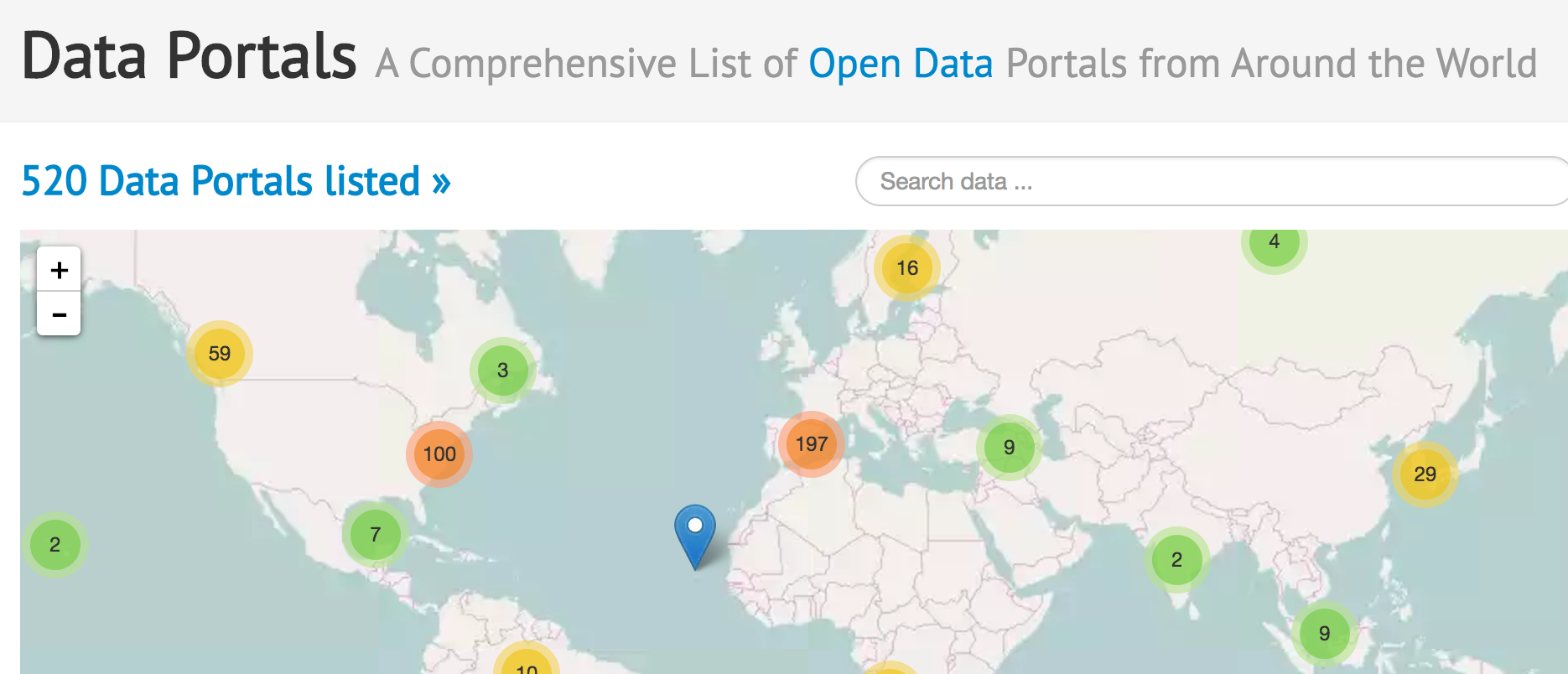
Task: Expand the yellow cluster showing 29
Action: point(1425,474)
